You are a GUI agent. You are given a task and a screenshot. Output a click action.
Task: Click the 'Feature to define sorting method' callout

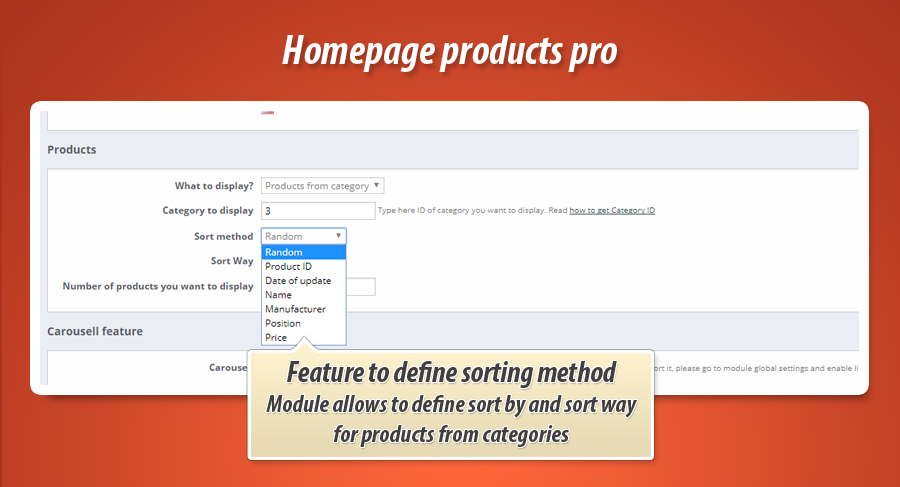[x=450, y=373]
